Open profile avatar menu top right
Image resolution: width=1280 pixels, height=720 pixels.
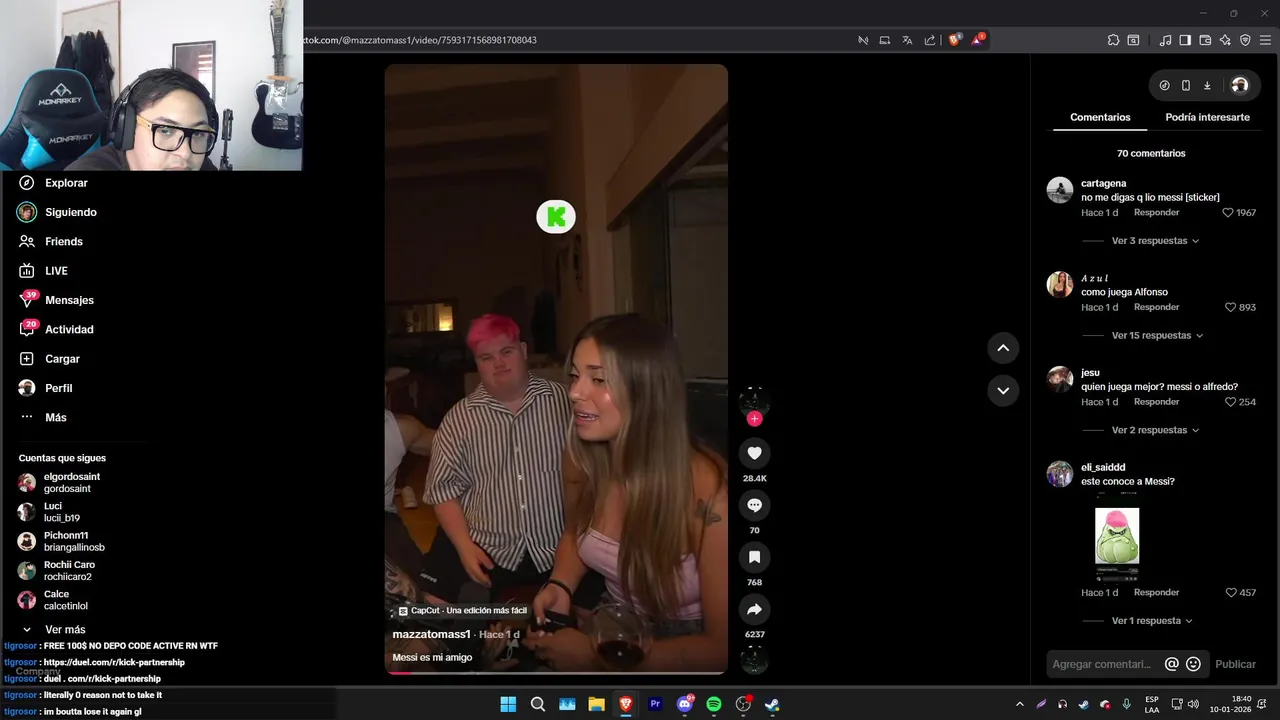pyautogui.click(x=1240, y=85)
